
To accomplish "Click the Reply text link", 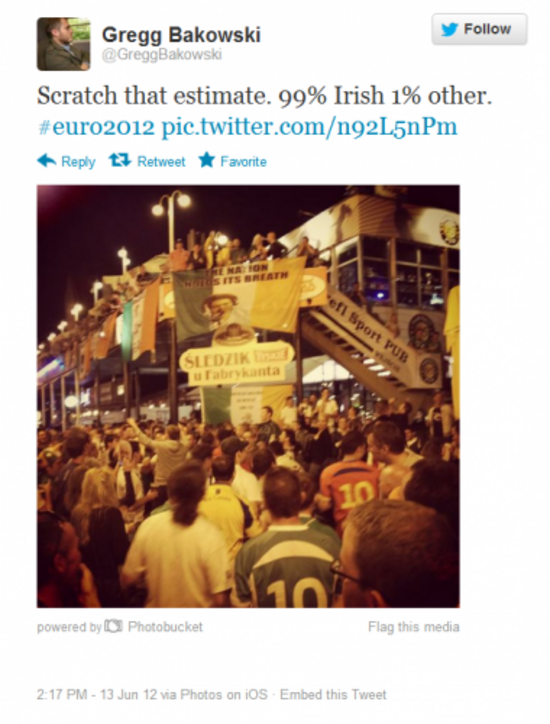I will point(78,162).
